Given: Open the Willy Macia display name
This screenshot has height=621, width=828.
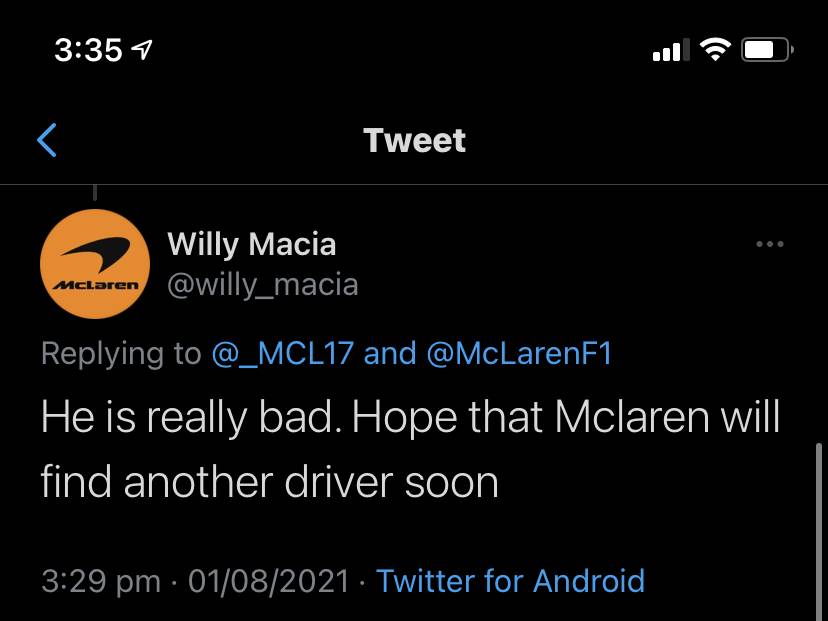Looking at the screenshot, I should (251, 244).
